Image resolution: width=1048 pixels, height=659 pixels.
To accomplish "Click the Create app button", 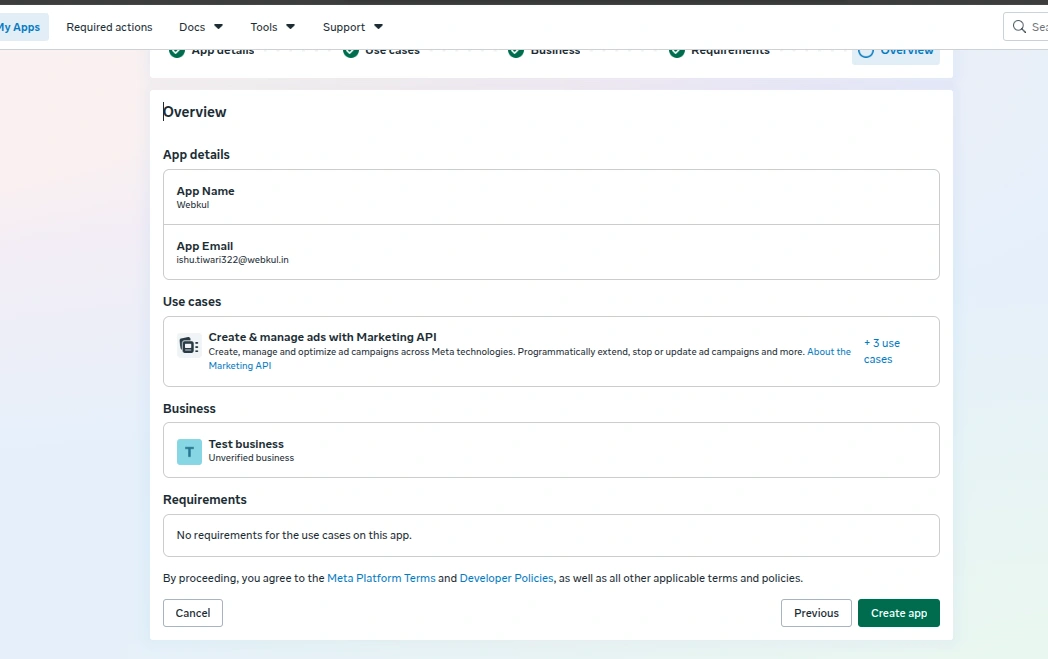I will [x=898, y=613].
